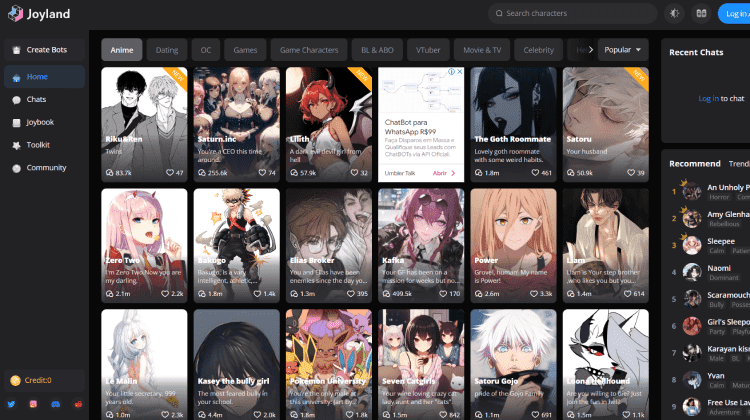
Task: Focus the Search characters field
Action: (572, 13)
